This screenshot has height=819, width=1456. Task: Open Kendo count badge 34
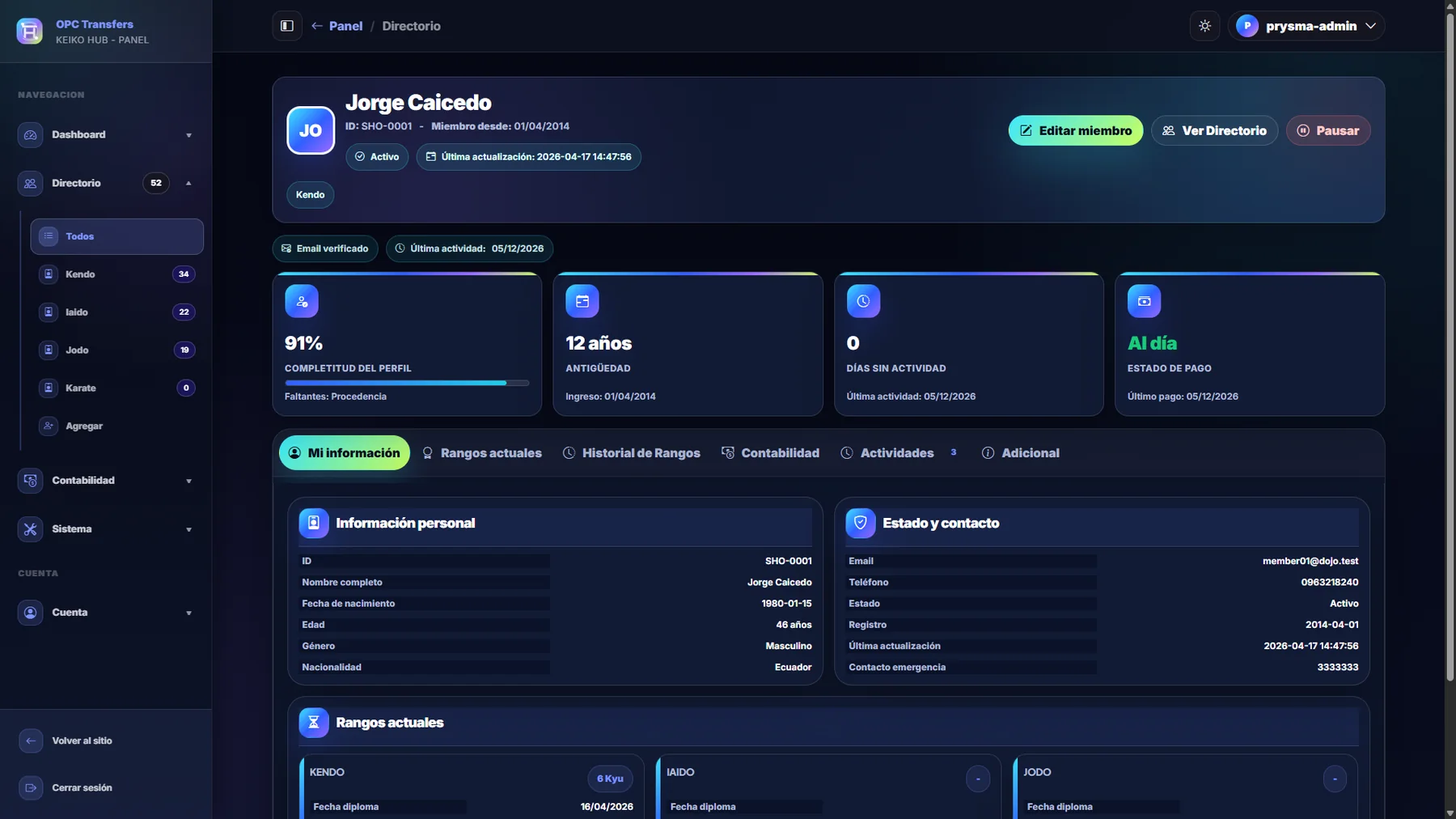tap(184, 274)
